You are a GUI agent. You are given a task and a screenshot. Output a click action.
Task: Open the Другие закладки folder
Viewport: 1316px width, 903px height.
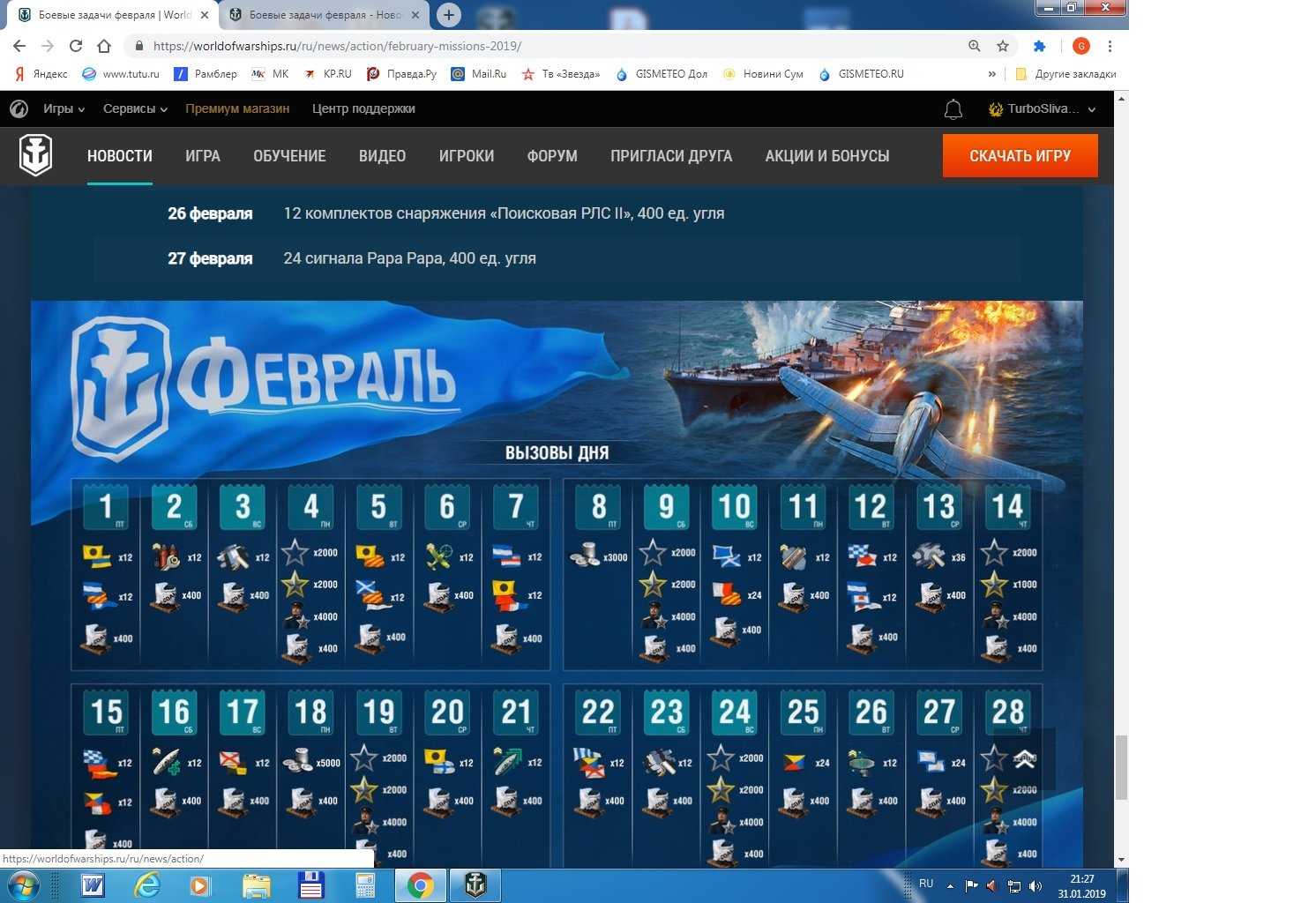1066,74
